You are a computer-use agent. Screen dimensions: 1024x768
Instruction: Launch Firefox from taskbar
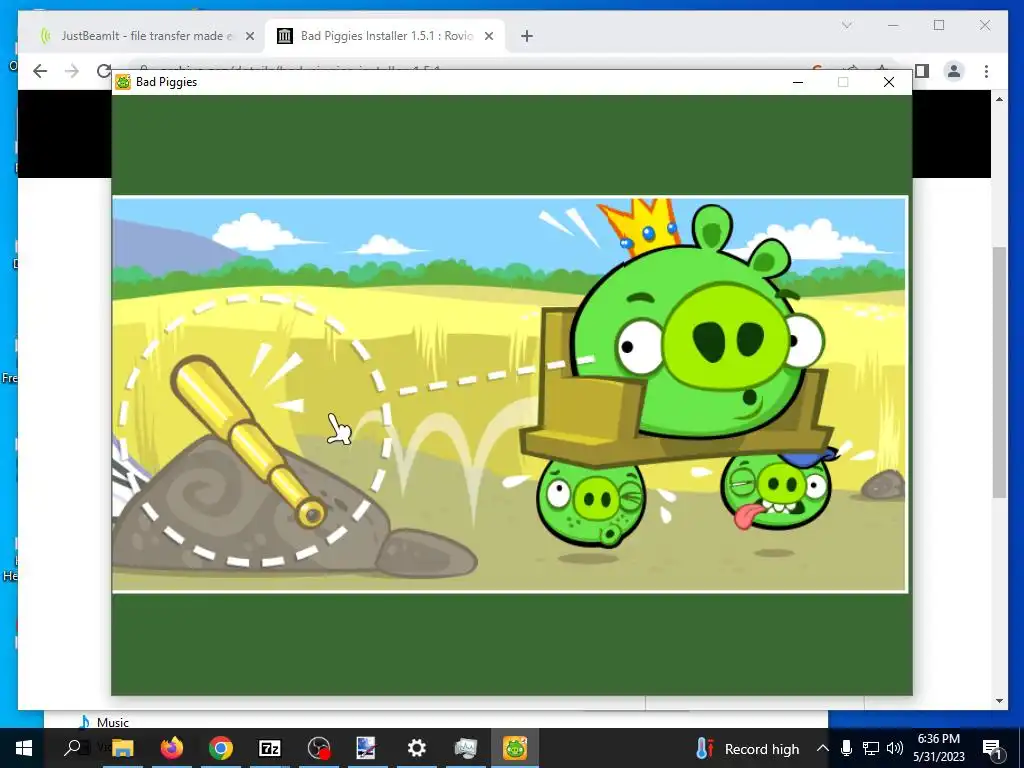pyautogui.click(x=172, y=748)
